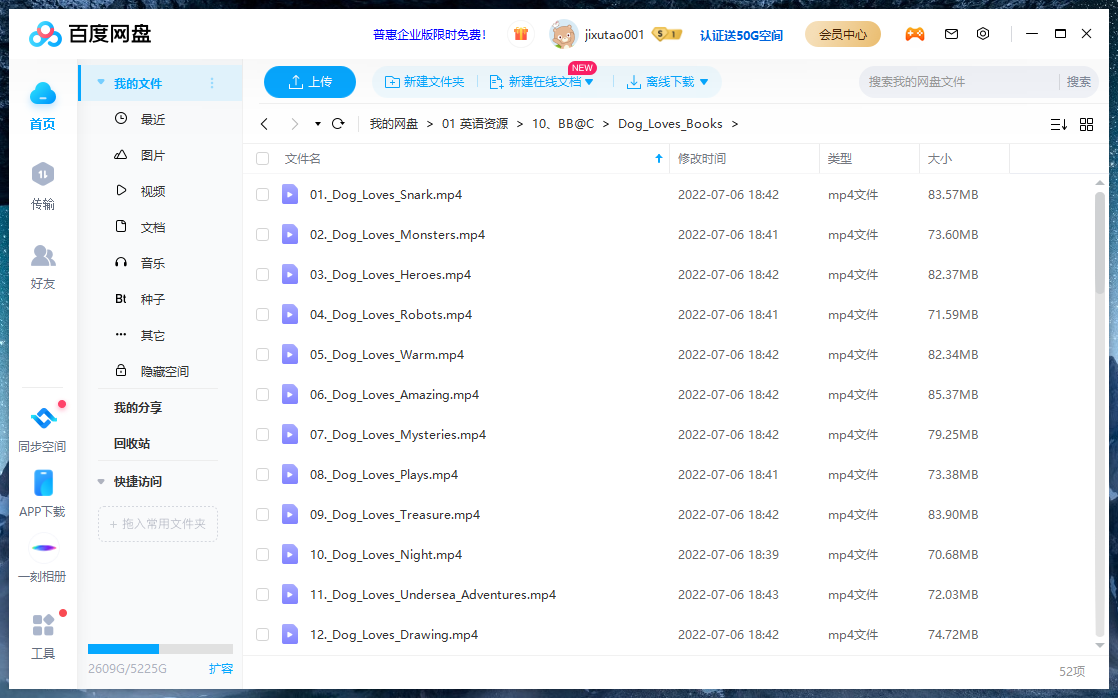Refresh the current folder listing
Screen dimensions: 1118x698
point(338,124)
